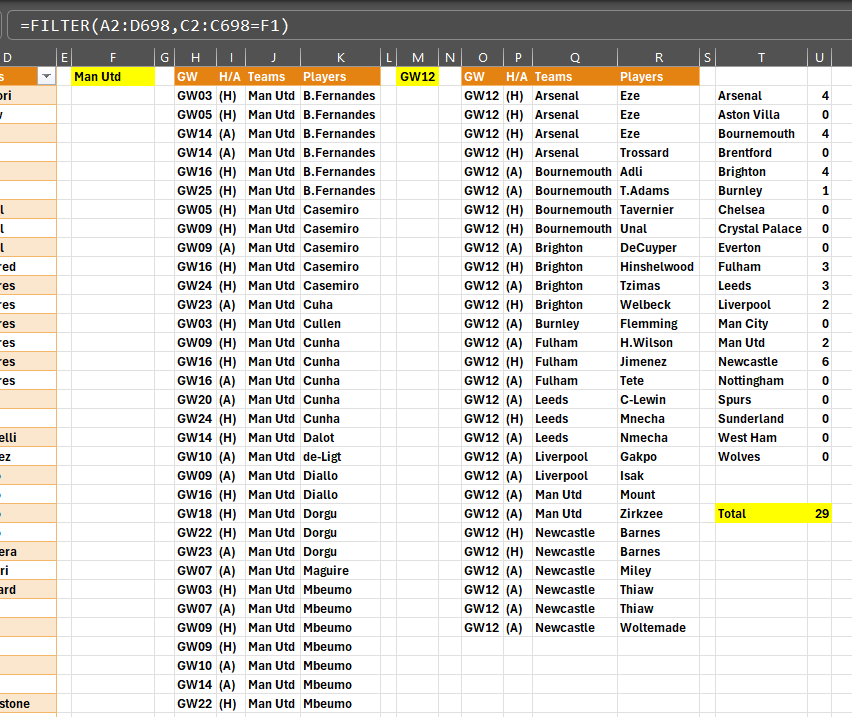Viewport: 852px width, 717px height.
Task: Click the column T header
Action: [761, 57]
